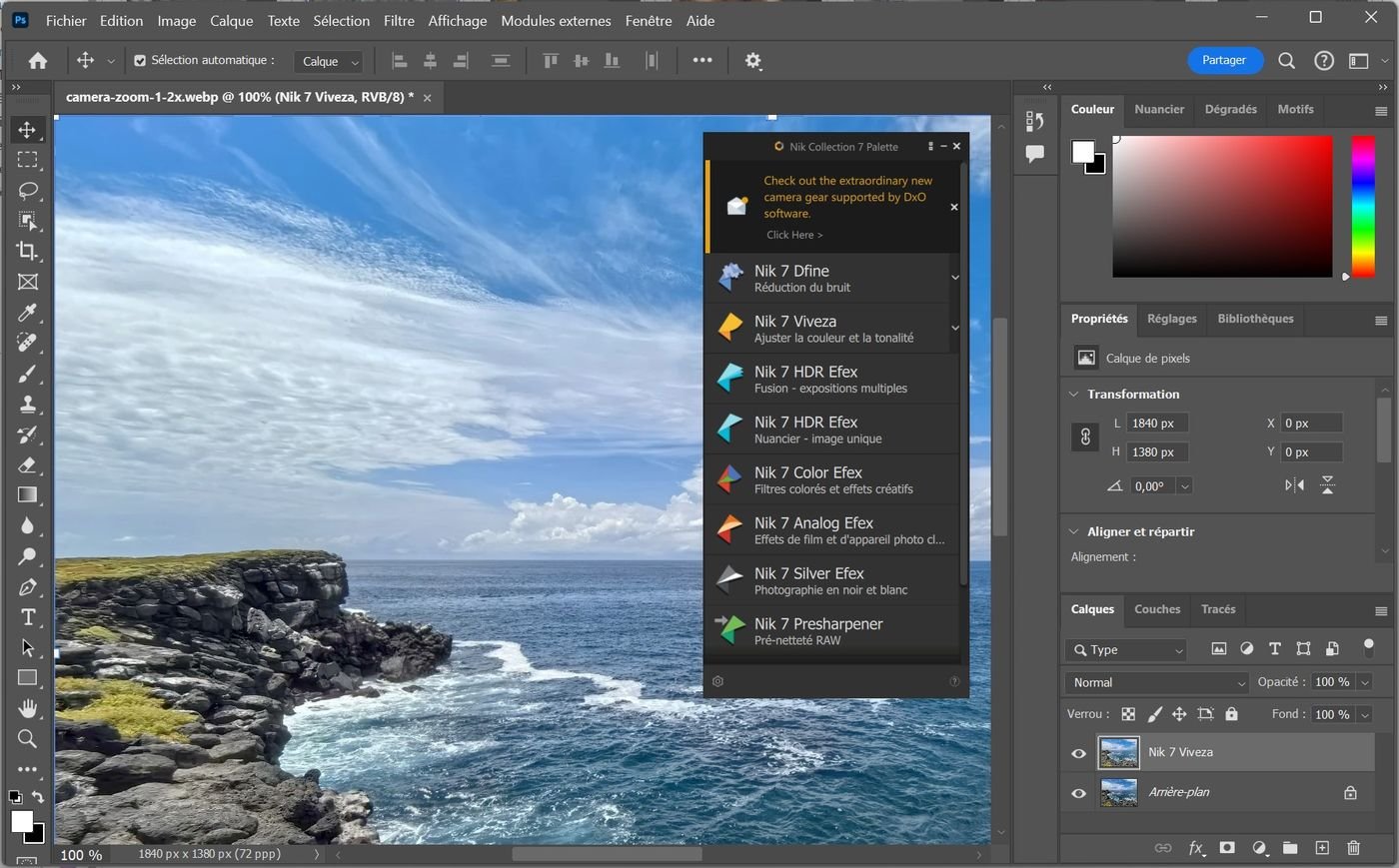
Task: Toggle Sélection automatique checkbox
Action: pyautogui.click(x=140, y=61)
